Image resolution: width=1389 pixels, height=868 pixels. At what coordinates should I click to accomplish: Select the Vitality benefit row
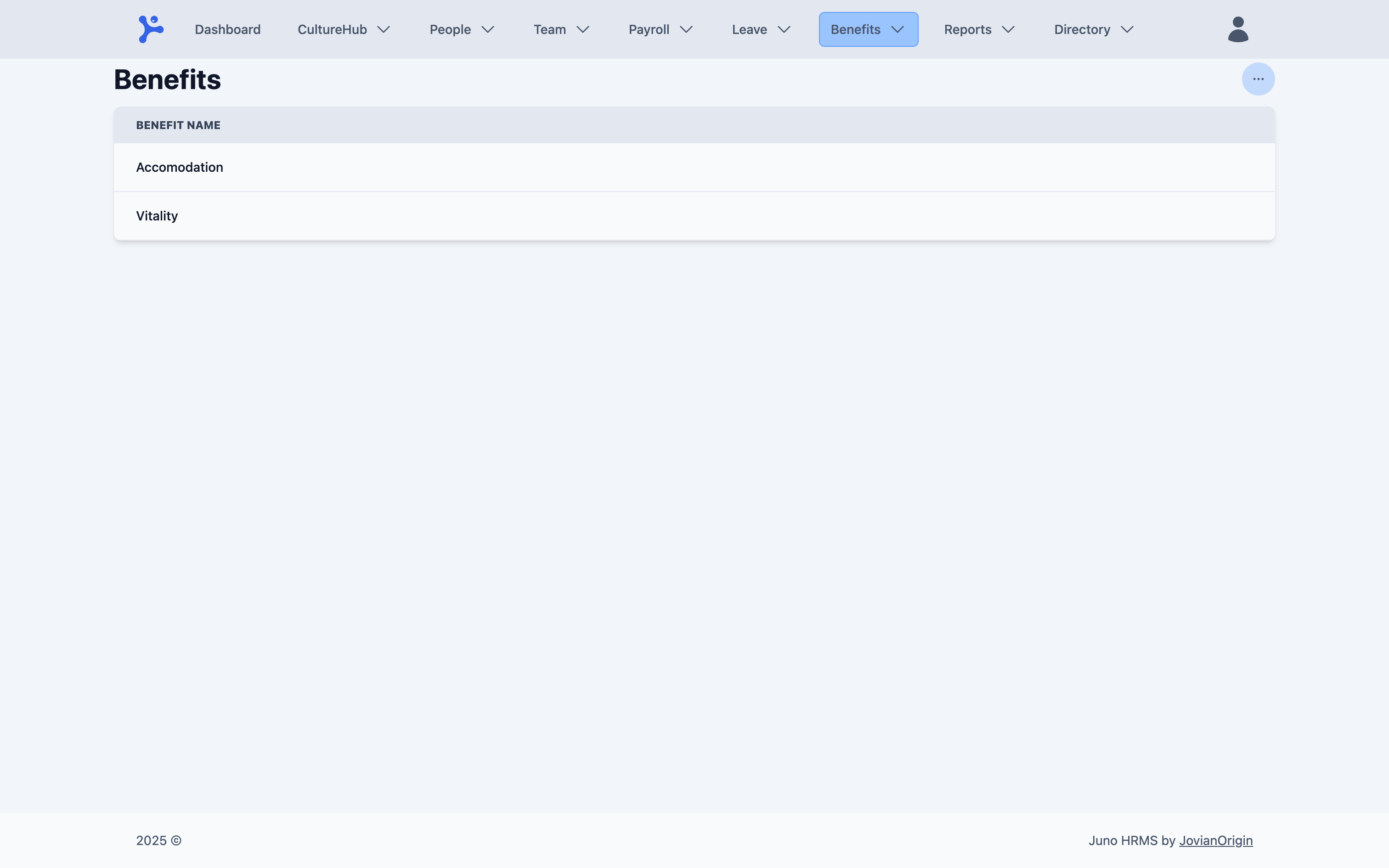click(x=694, y=216)
